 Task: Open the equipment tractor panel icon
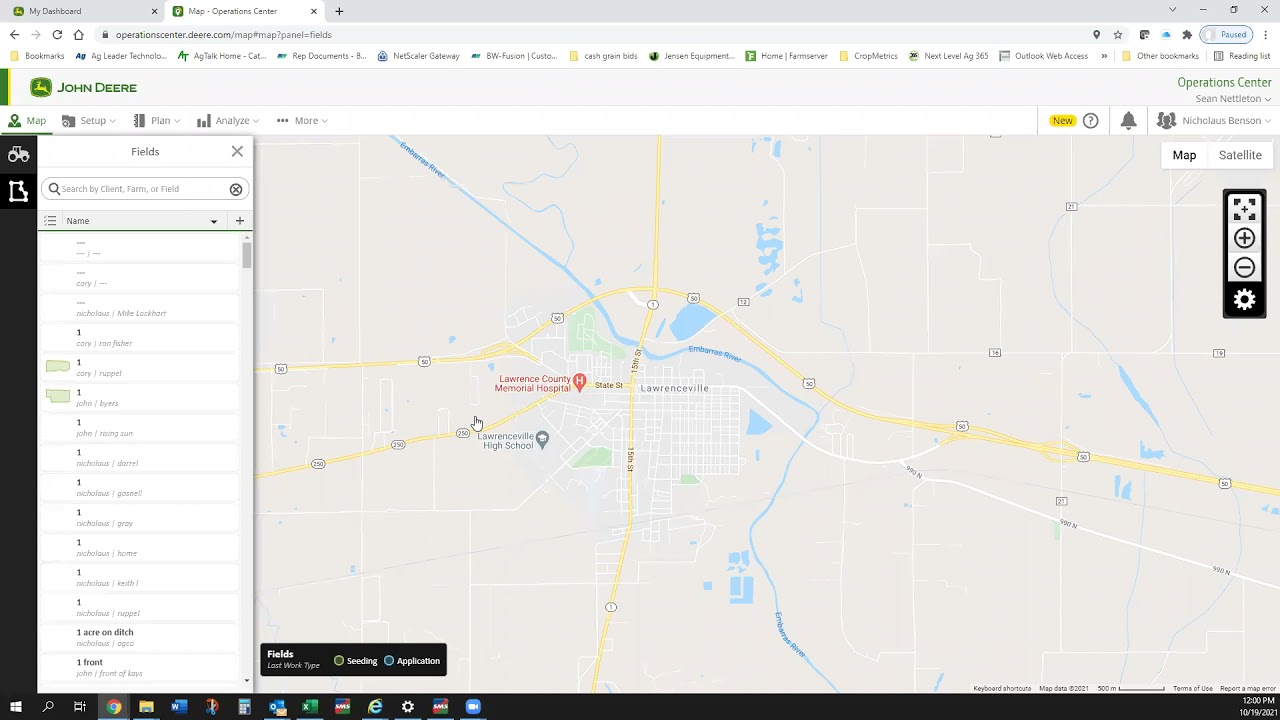point(18,154)
